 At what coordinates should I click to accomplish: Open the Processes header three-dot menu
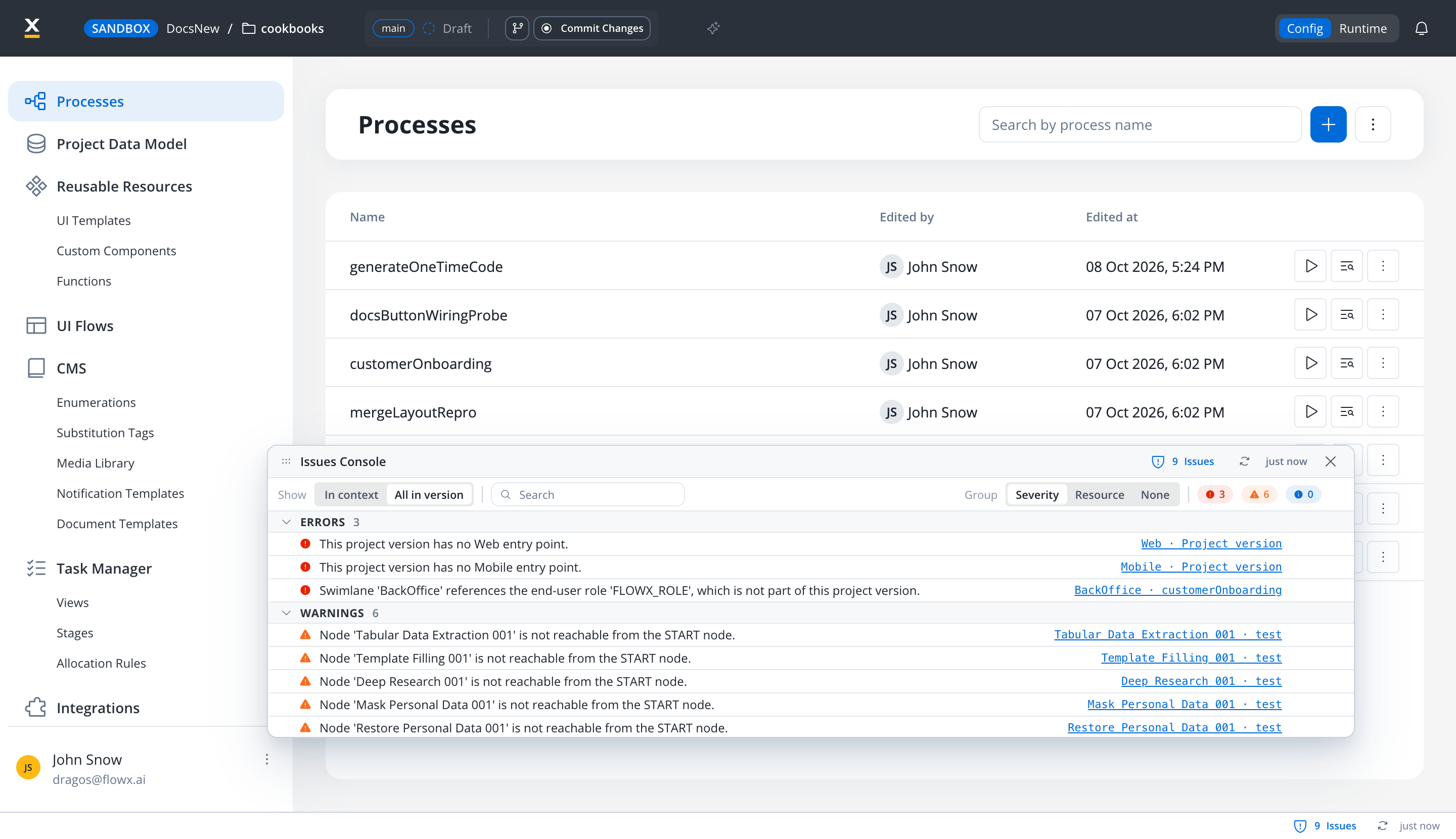pyautogui.click(x=1373, y=124)
